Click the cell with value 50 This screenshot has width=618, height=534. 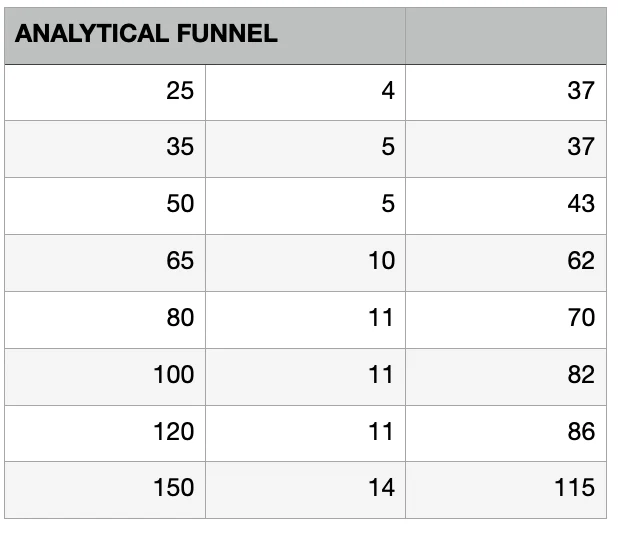(x=105, y=206)
